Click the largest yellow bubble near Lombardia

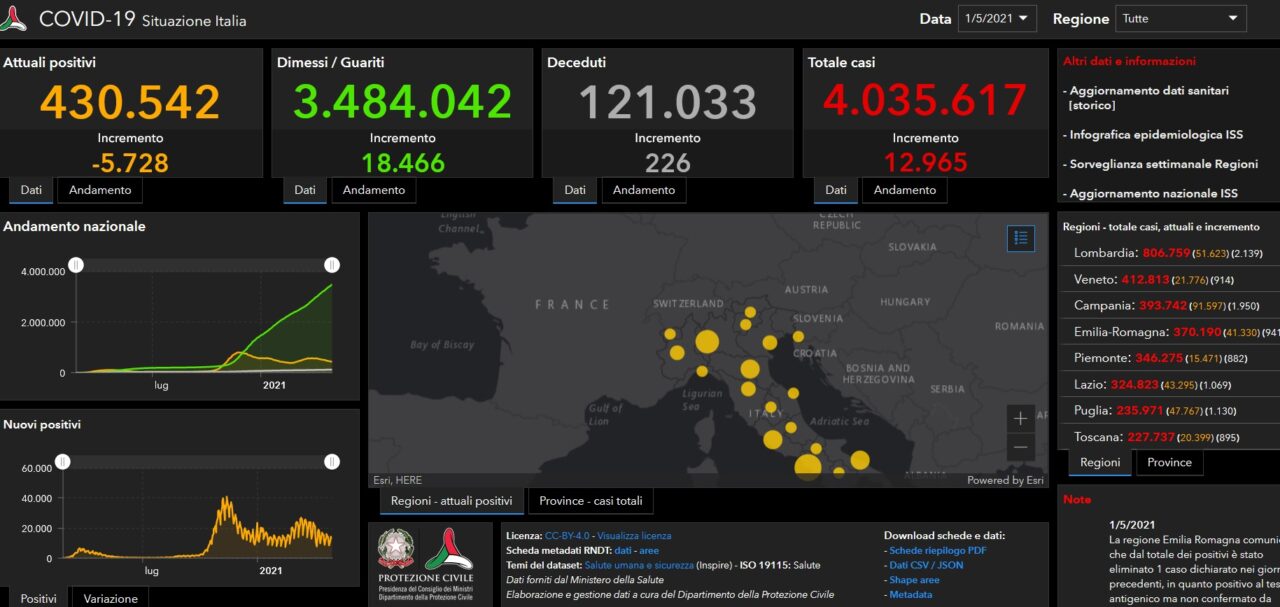click(x=706, y=342)
